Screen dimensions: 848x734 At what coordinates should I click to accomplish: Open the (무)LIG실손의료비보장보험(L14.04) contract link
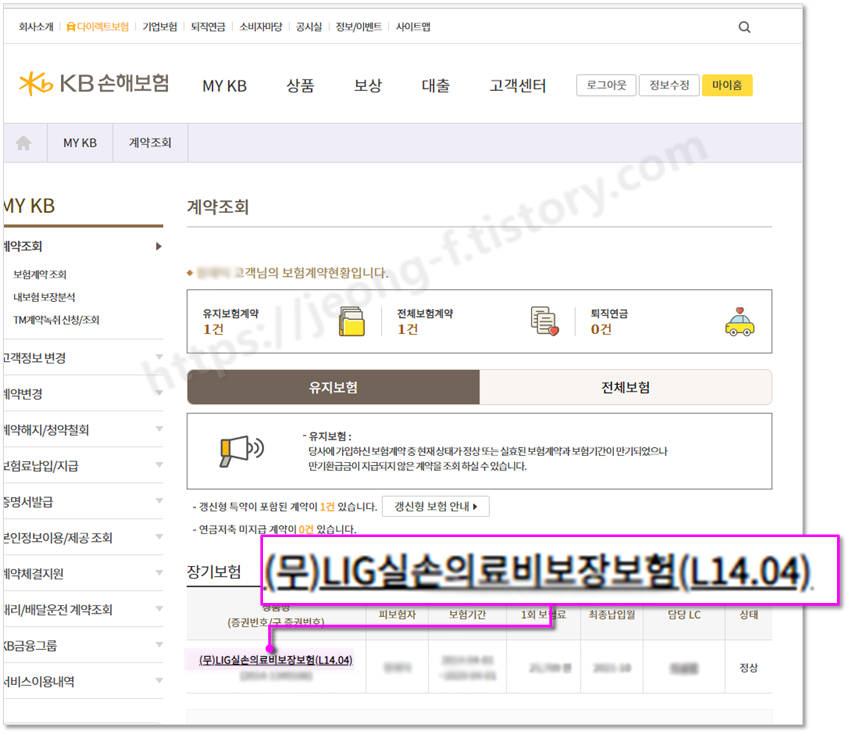275,660
